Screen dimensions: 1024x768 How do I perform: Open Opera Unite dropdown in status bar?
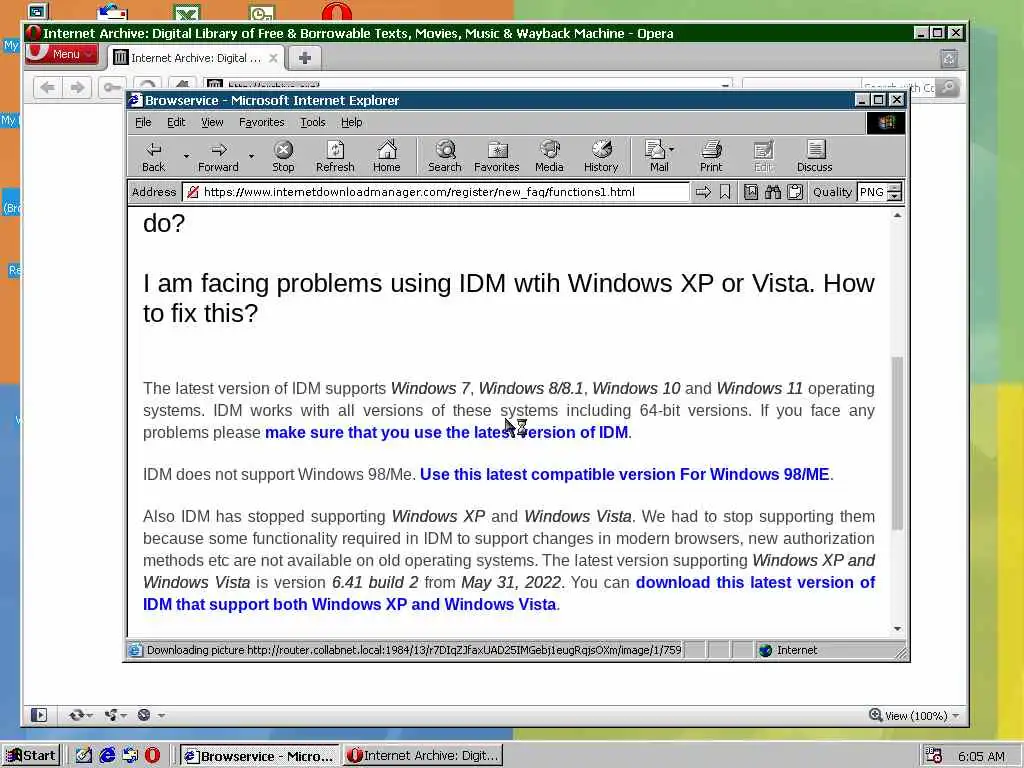116,715
